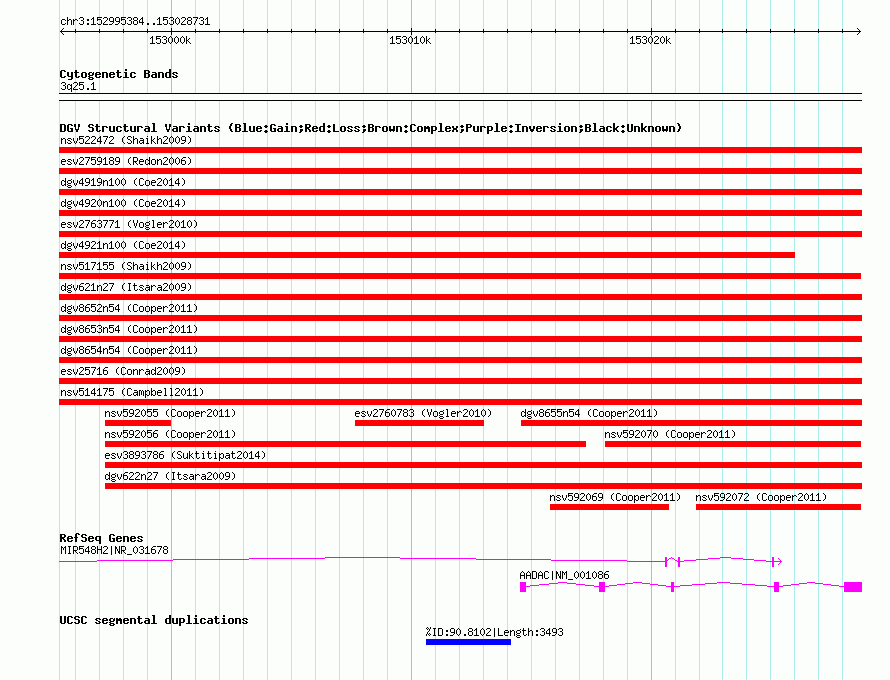Screen dimensions: 890x680
Task: Select the first AADAC exon block
Action: coord(523,587)
